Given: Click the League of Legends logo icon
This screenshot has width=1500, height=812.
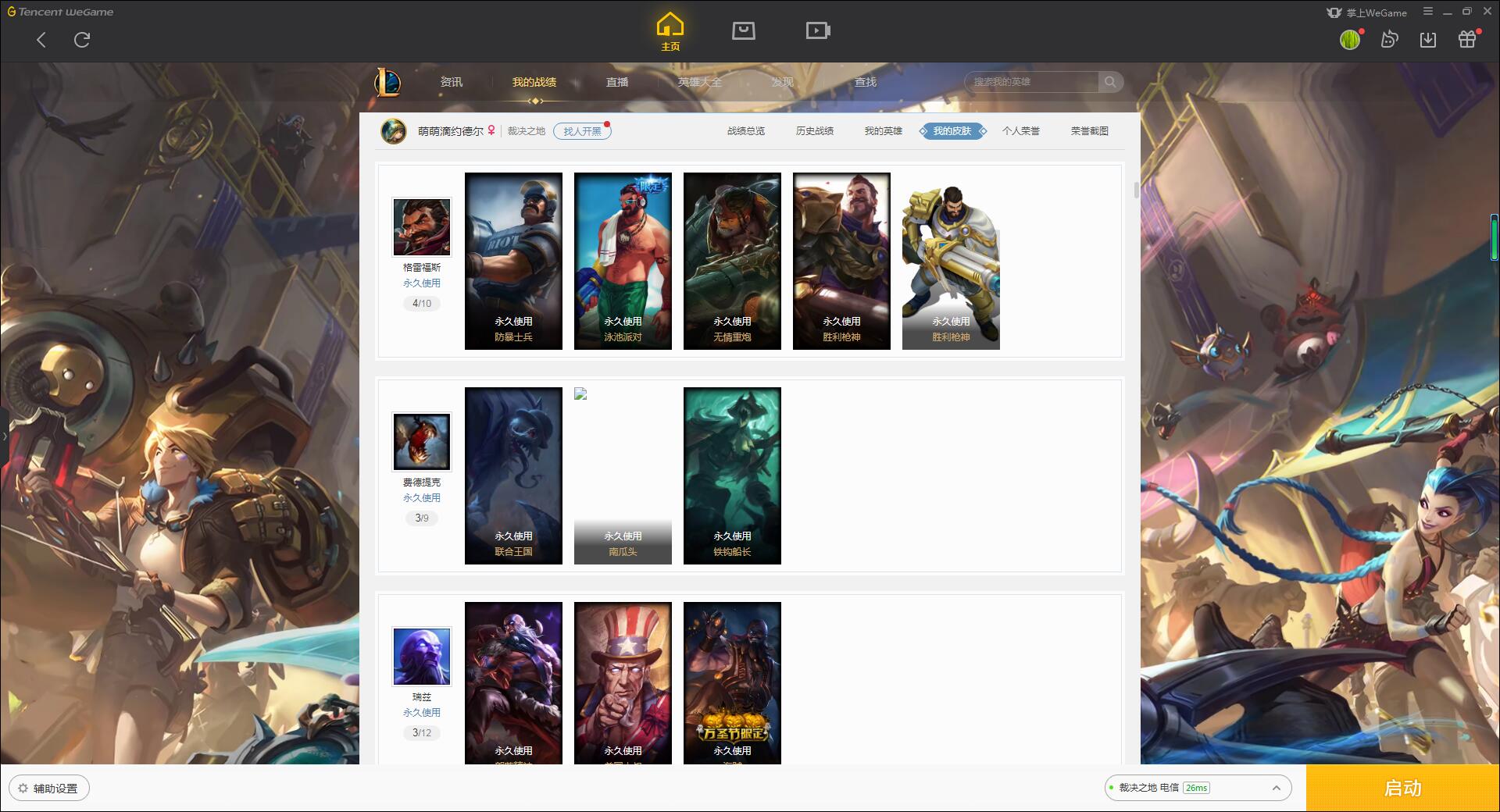Looking at the screenshot, I should point(387,82).
